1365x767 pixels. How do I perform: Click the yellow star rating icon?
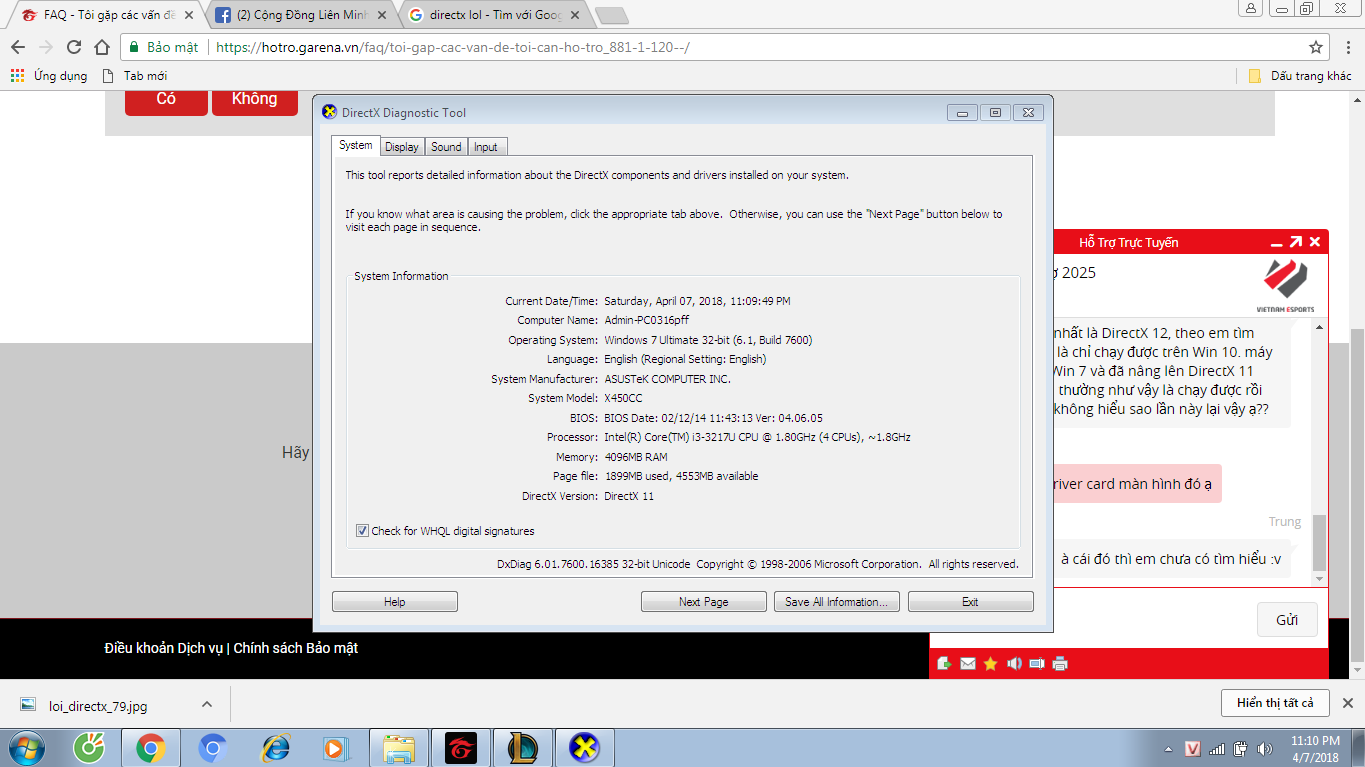coord(990,664)
